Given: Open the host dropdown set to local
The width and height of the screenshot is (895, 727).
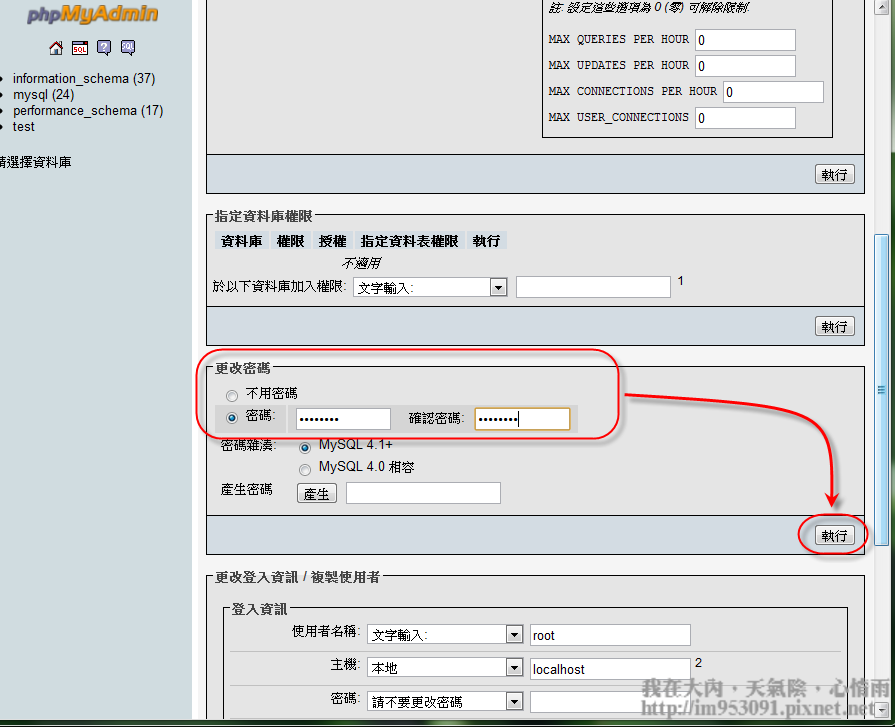Looking at the screenshot, I should pos(514,668).
